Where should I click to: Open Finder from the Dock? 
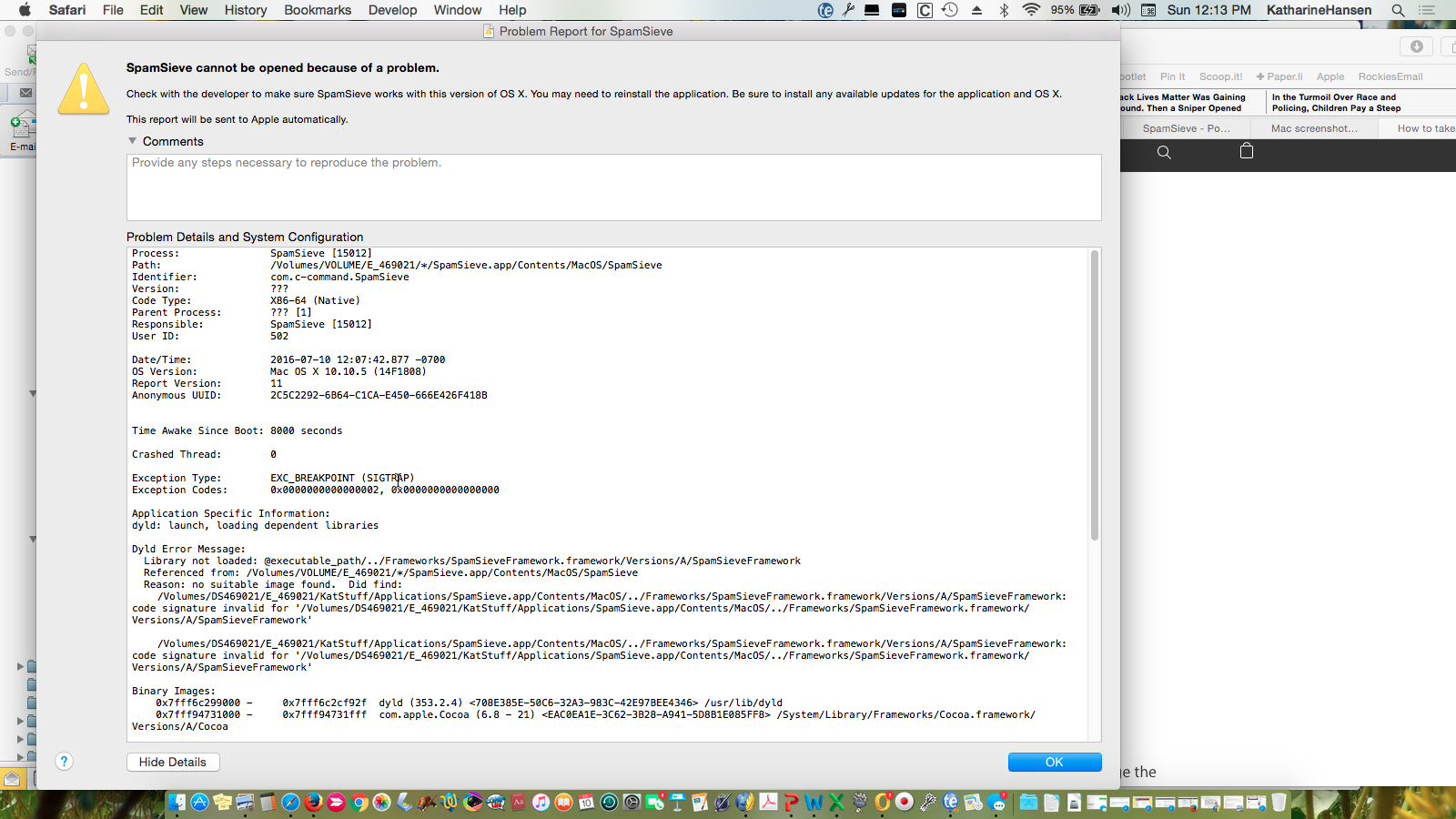[177, 802]
